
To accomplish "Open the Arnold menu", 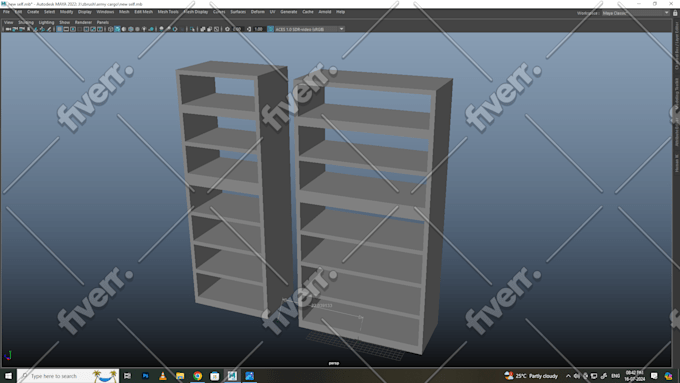I will 325,12.
